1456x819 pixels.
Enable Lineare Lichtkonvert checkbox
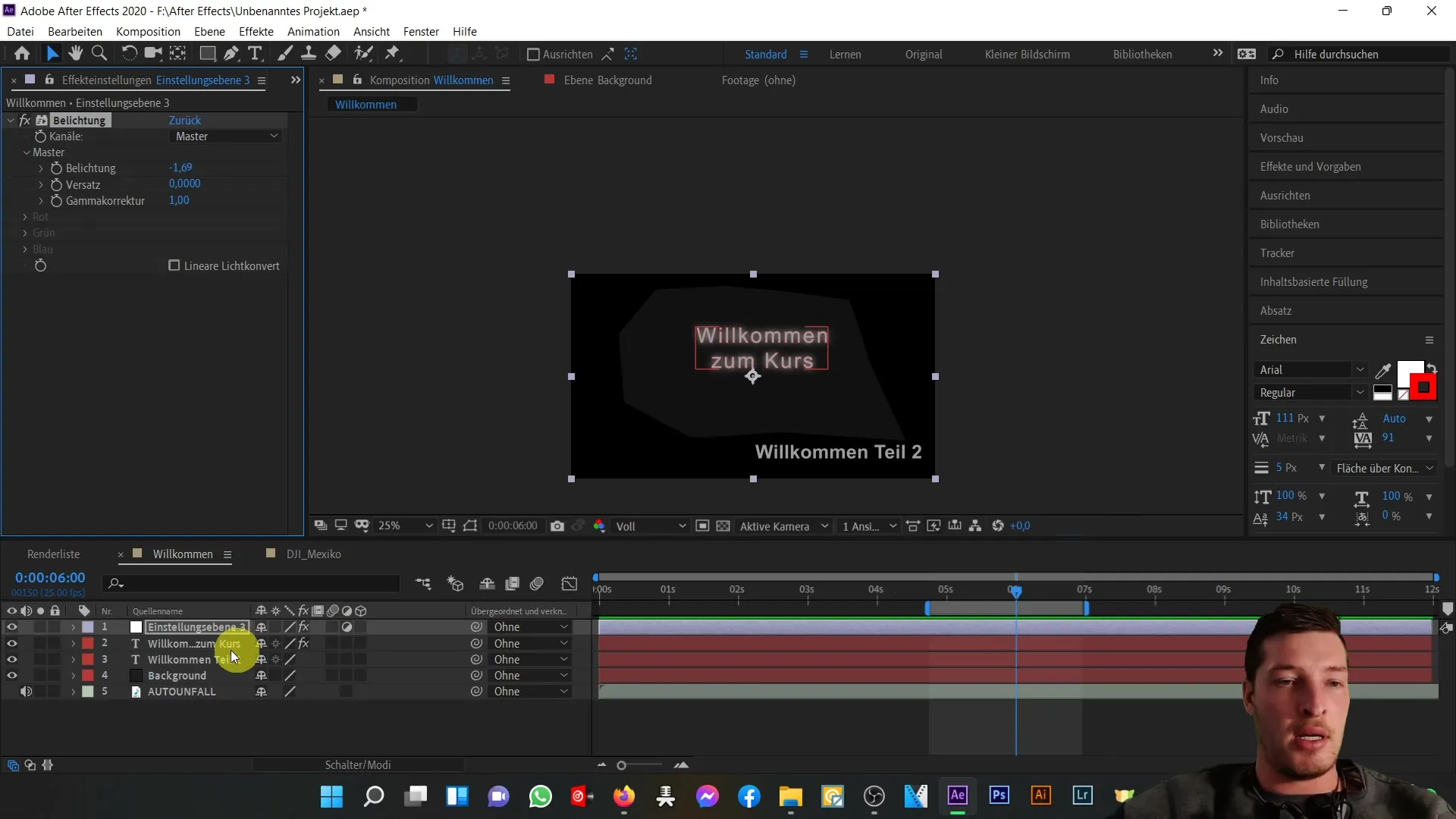tap(174, 266)
